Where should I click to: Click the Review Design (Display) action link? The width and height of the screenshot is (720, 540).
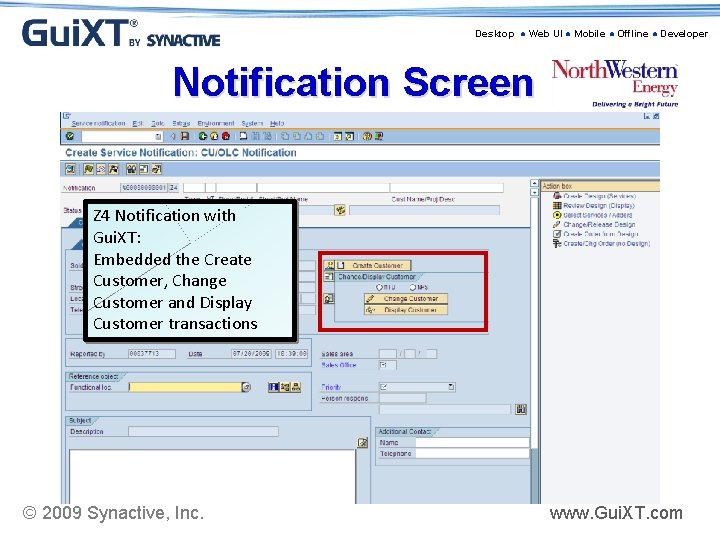click(599, 206)
